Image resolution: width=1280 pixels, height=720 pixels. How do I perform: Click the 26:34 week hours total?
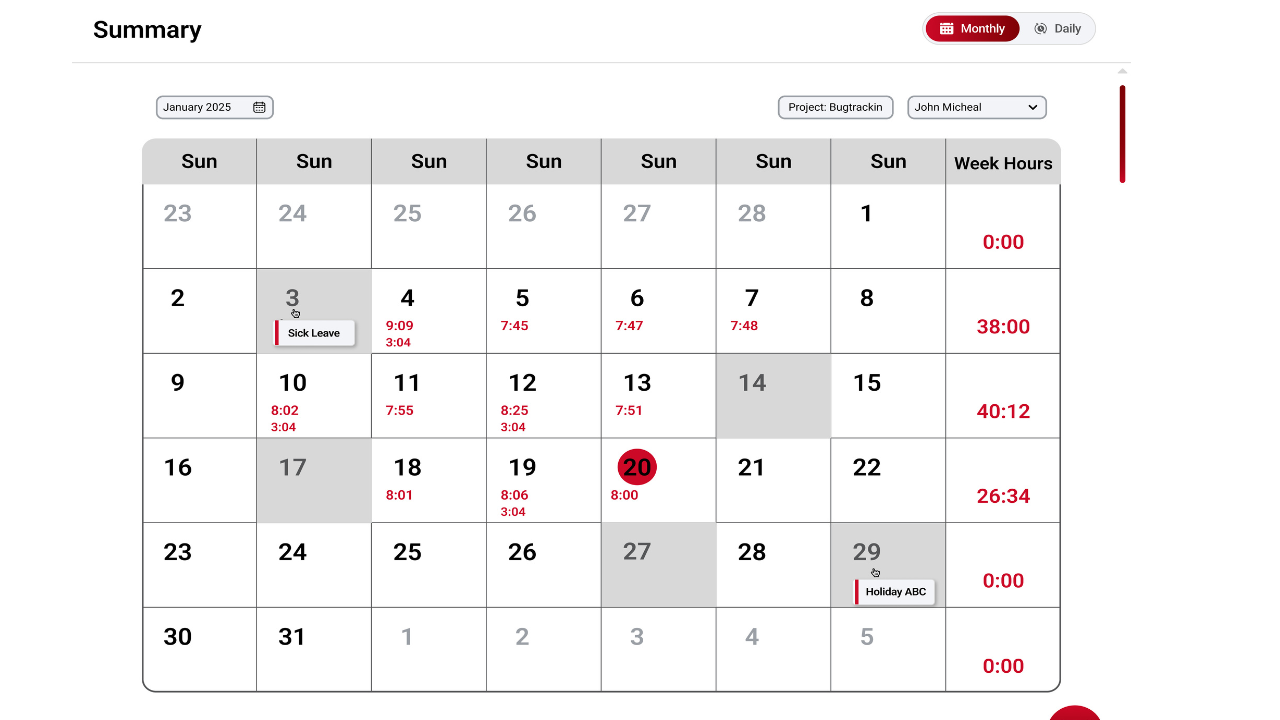point(1003,497)
